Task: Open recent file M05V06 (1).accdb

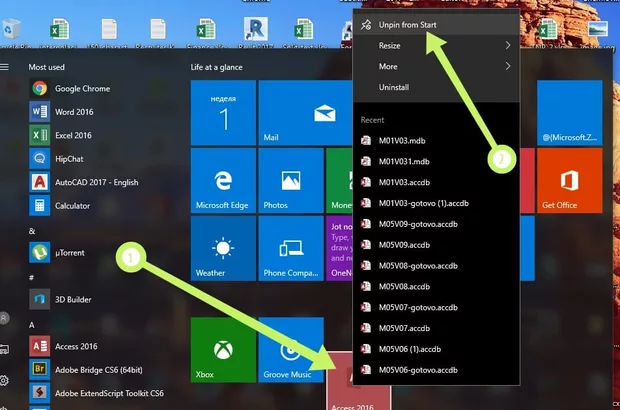Action: (436, 349)
